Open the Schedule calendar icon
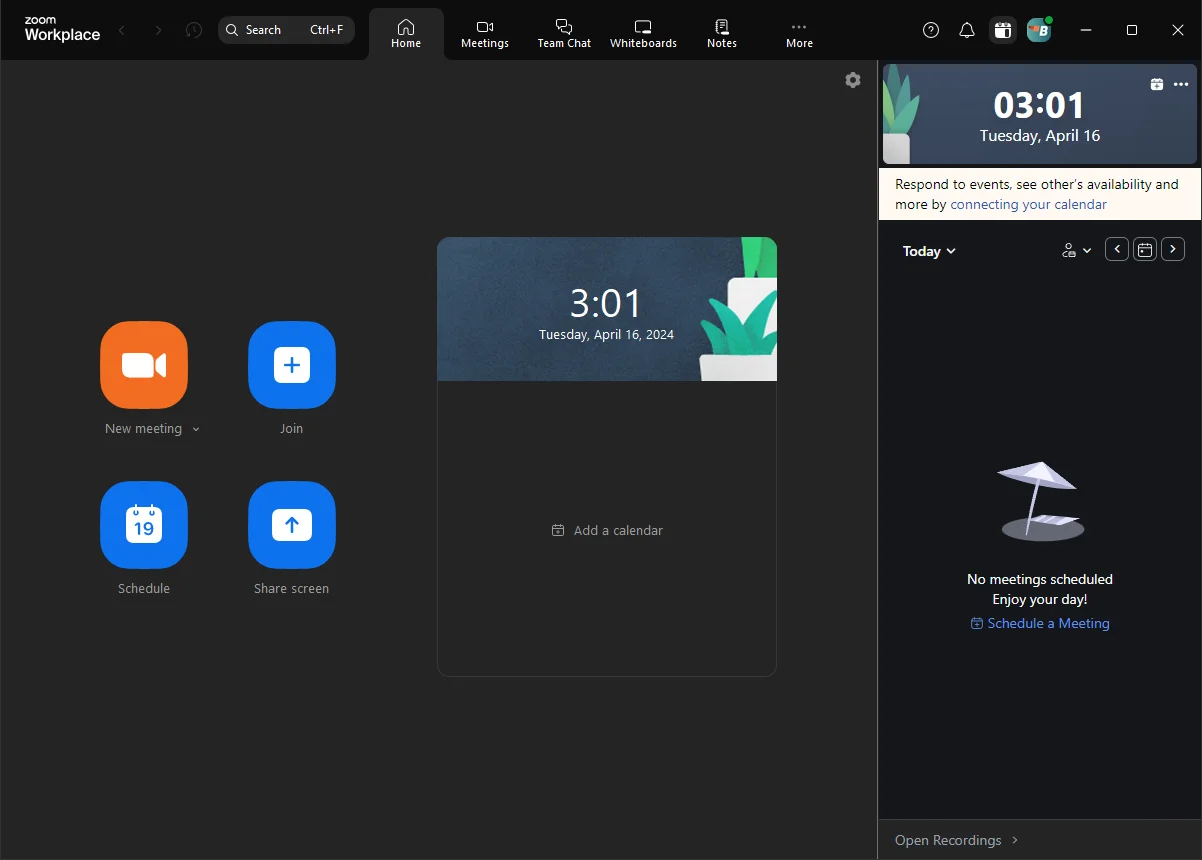This screenshot has width=1202, height=860. pos(144,525)
